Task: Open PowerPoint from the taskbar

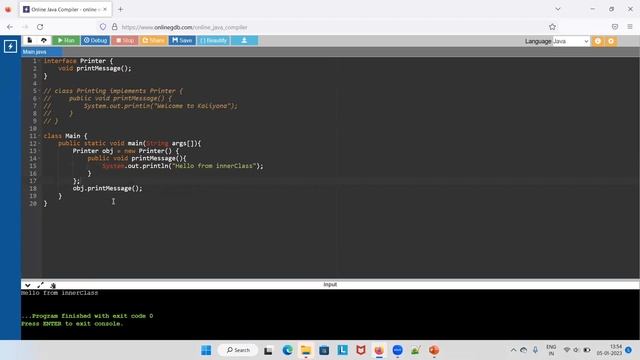Action: (x=434, y=350)
